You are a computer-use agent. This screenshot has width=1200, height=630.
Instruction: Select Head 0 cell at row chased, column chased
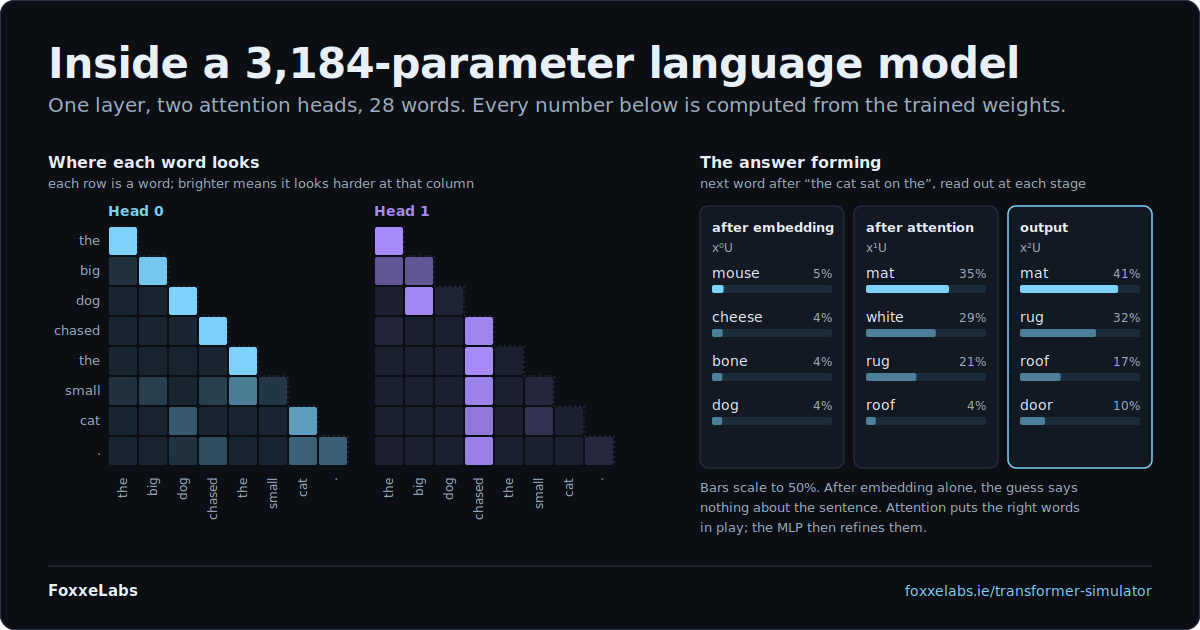pyautogui.click(x=213, y=331)
